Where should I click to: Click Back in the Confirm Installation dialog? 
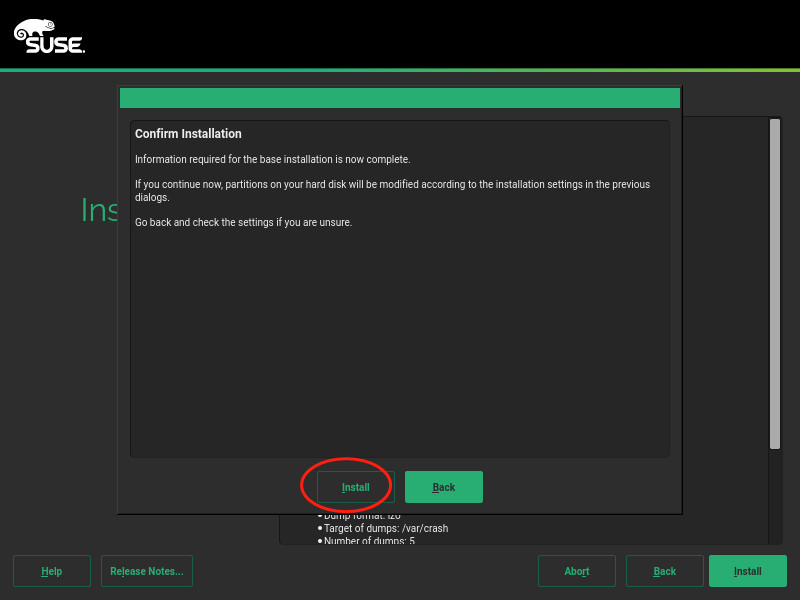point(444,487)
